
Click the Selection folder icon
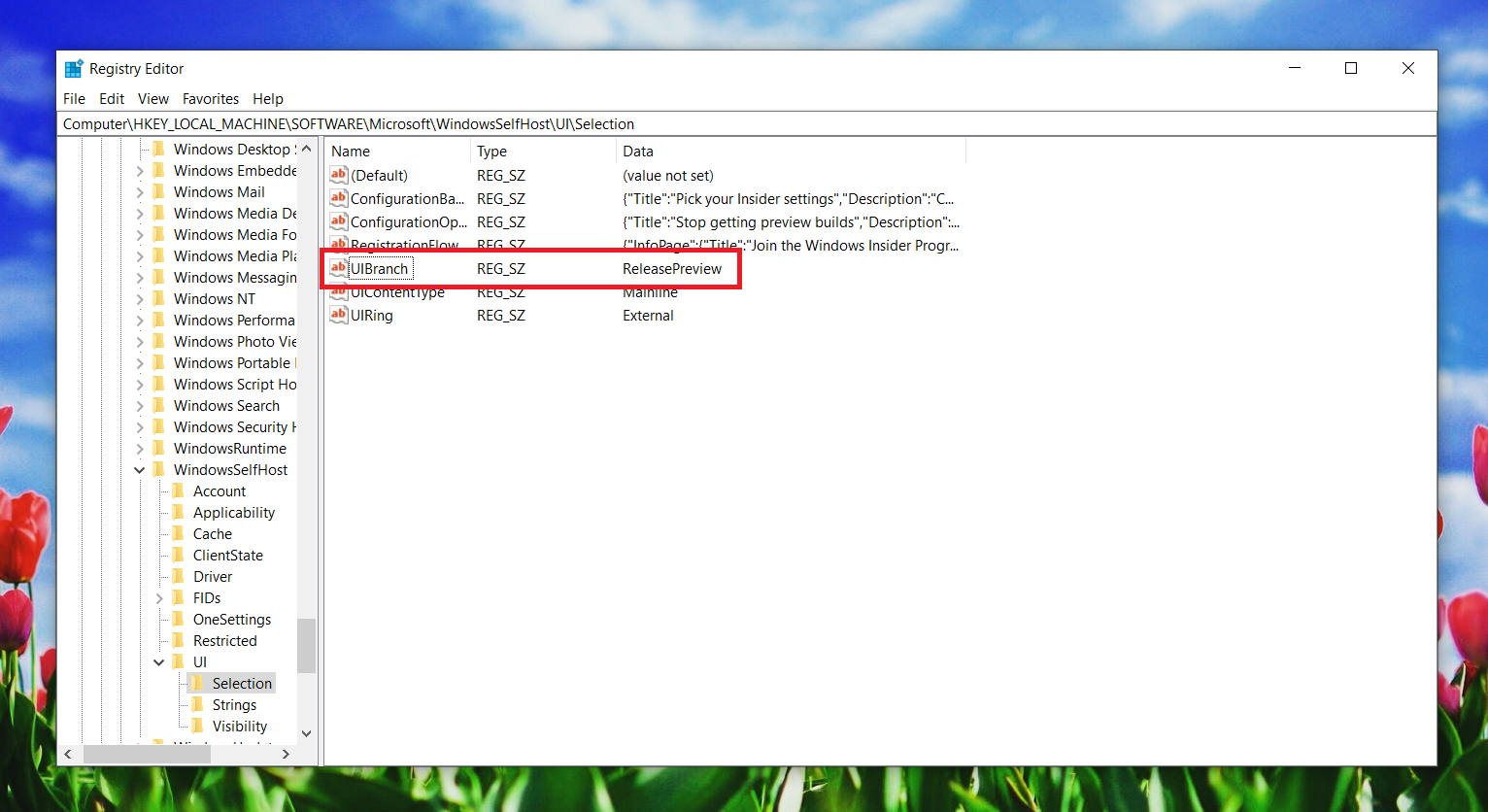point(196,683)
